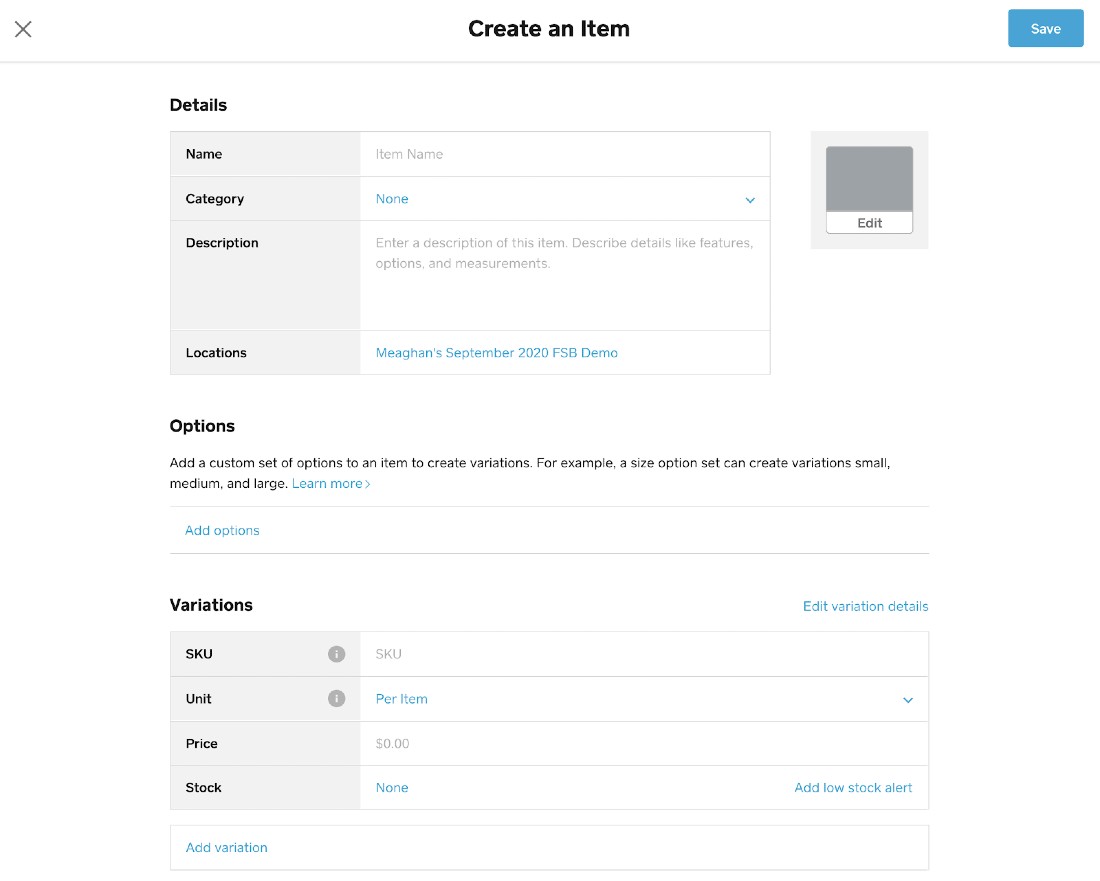Viewport: 1100px width, 881px height.
Task: Expand the Category dropdown chevron
Action: click(x=750, y=200)
